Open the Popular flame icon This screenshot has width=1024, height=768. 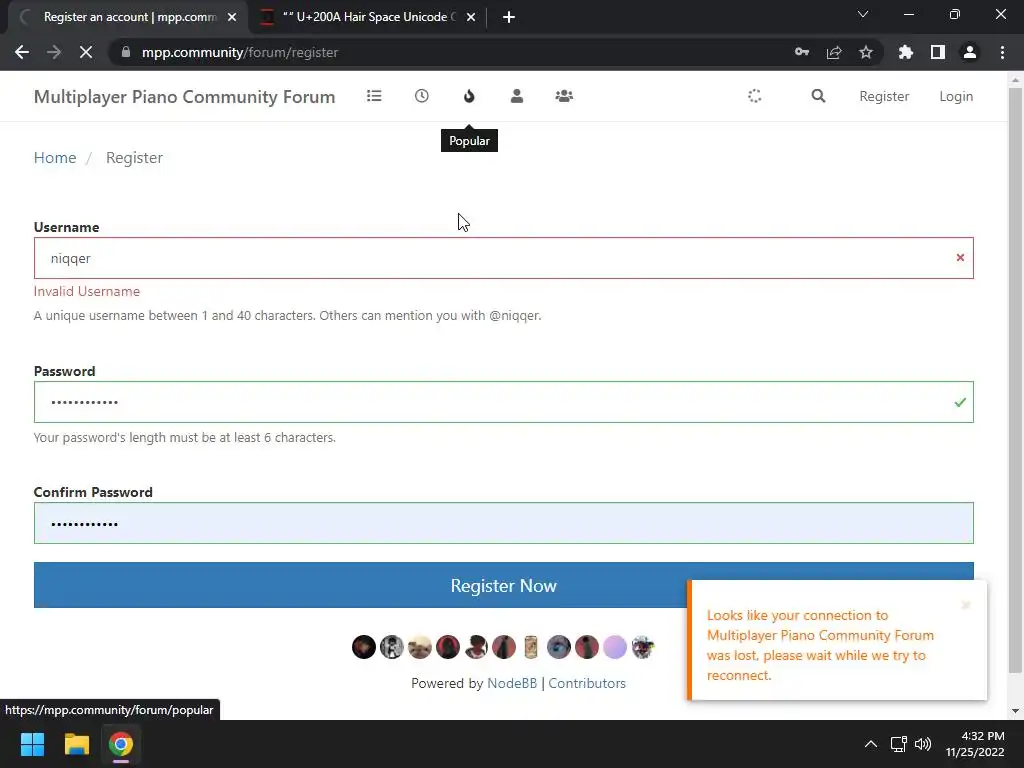(469, 96)
